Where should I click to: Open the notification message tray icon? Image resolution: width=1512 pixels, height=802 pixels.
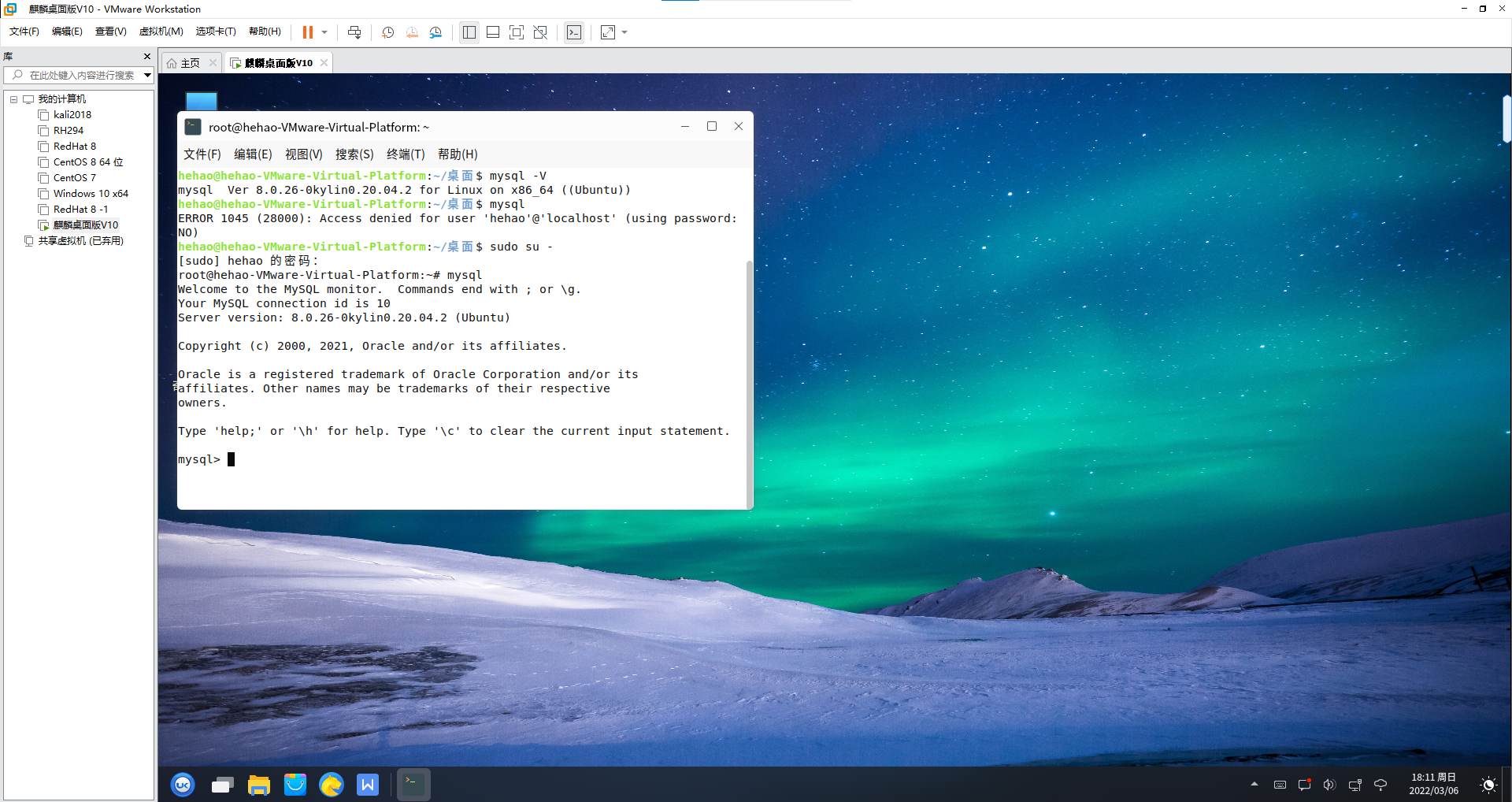coord(1304,785)
